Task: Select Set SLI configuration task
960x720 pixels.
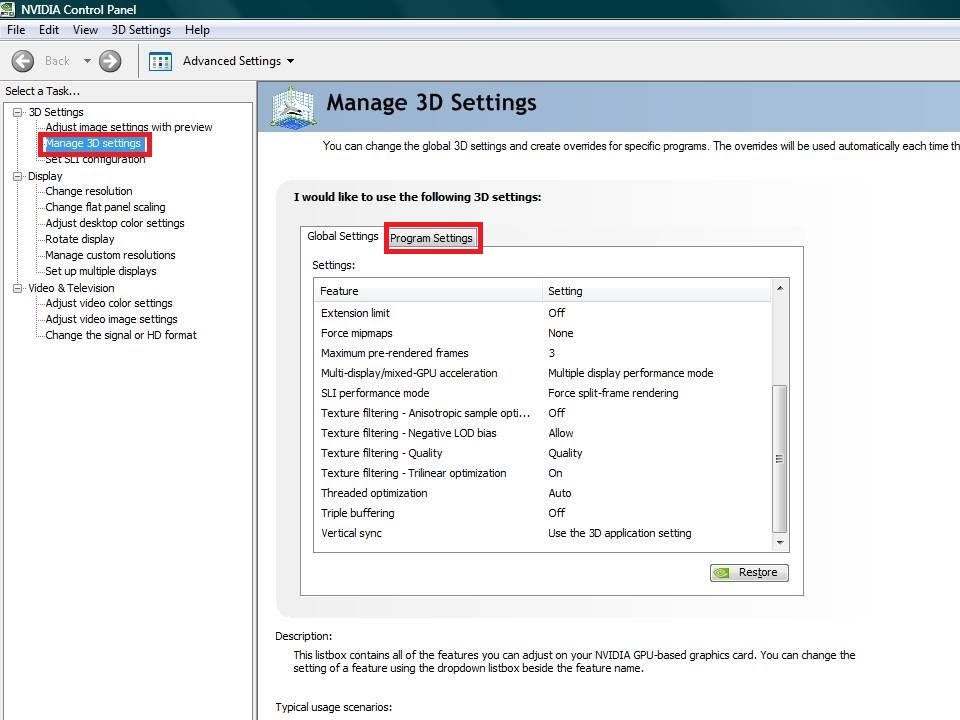Action: (95, 160)
